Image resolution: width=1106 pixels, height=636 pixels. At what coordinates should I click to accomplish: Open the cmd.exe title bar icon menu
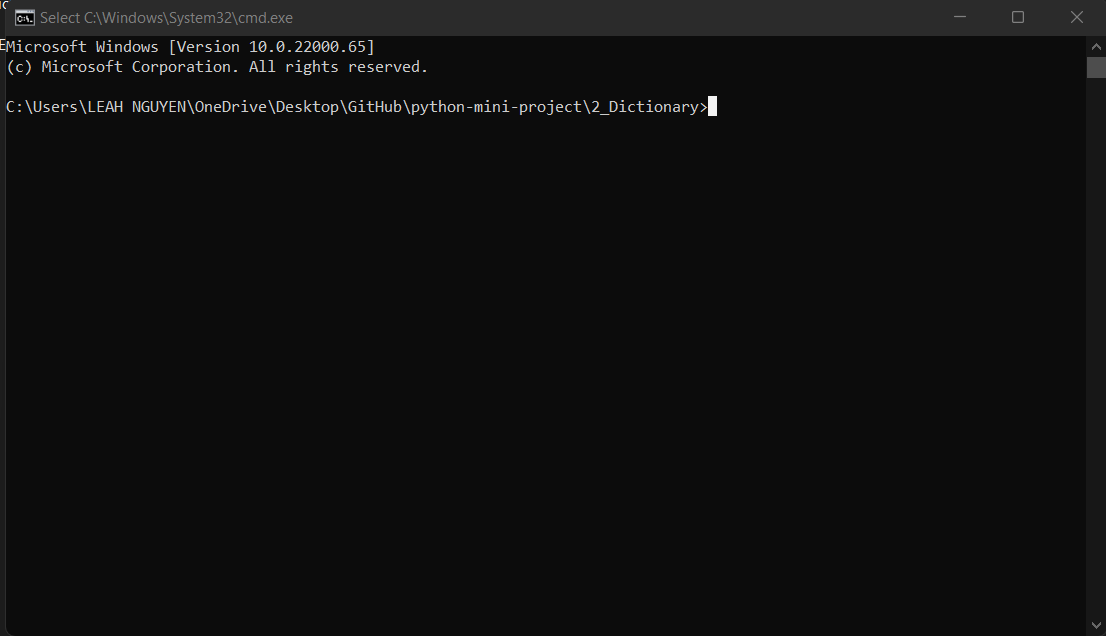25,17
